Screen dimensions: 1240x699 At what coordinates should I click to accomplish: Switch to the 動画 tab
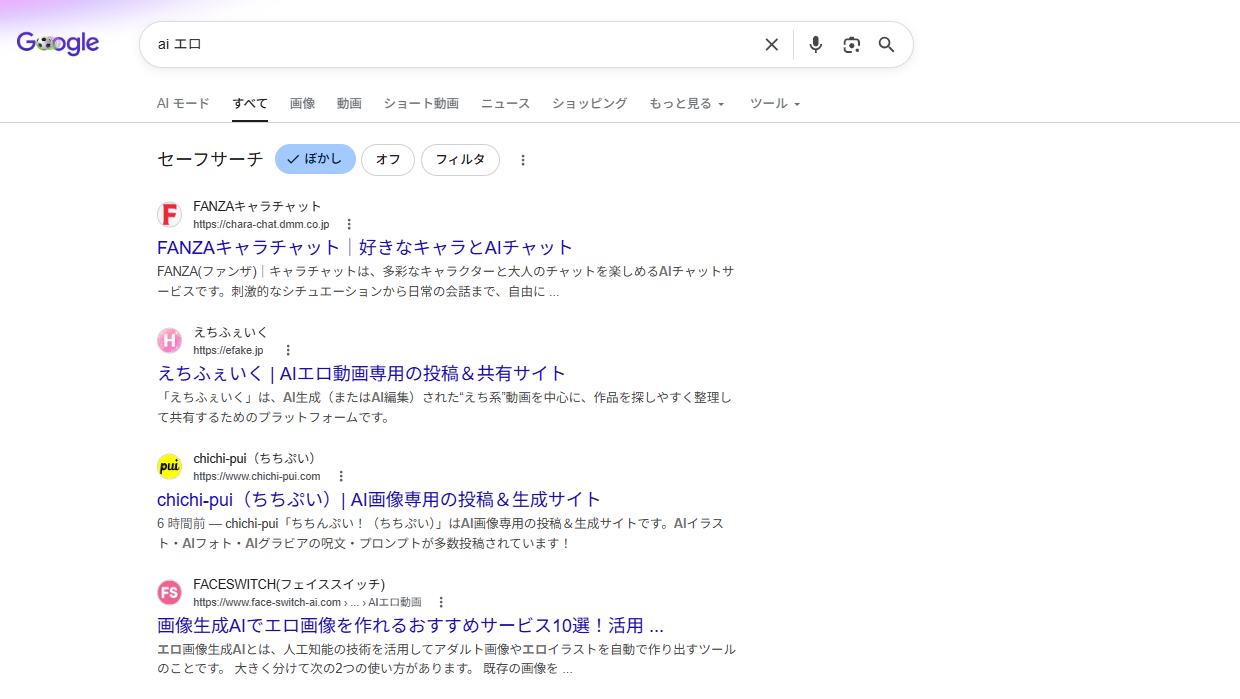tap(349, 103)
